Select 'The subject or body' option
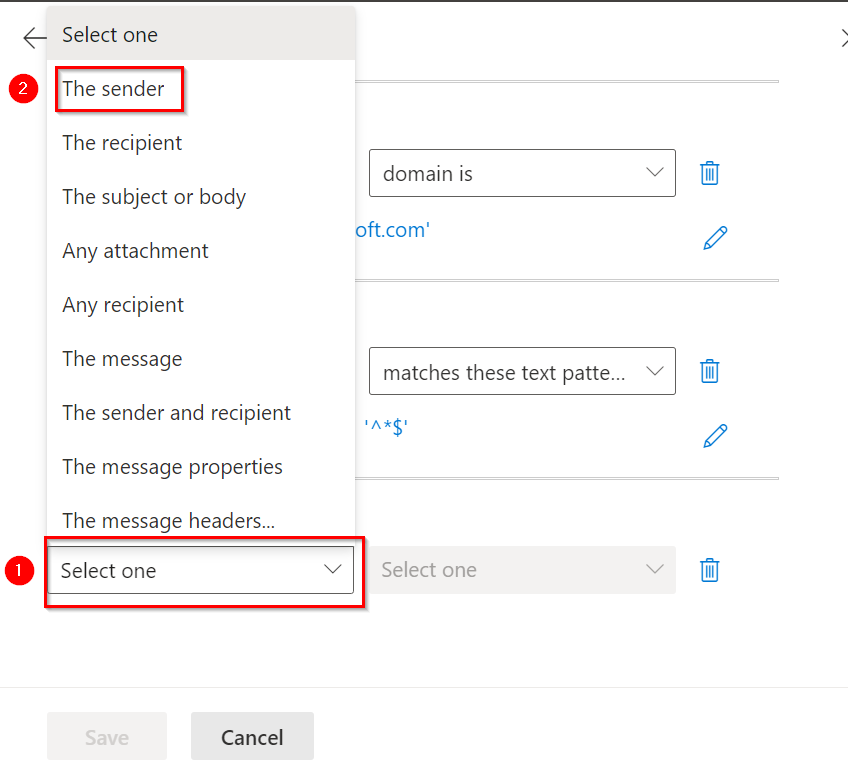Image resolution: width=848 pixels, height=774 pixels. (x=154, y=197)
